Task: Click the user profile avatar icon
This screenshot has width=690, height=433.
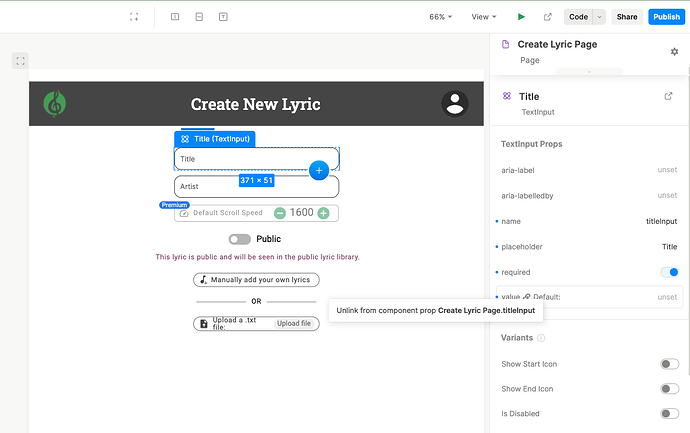Action: click(x=455, y=104)
